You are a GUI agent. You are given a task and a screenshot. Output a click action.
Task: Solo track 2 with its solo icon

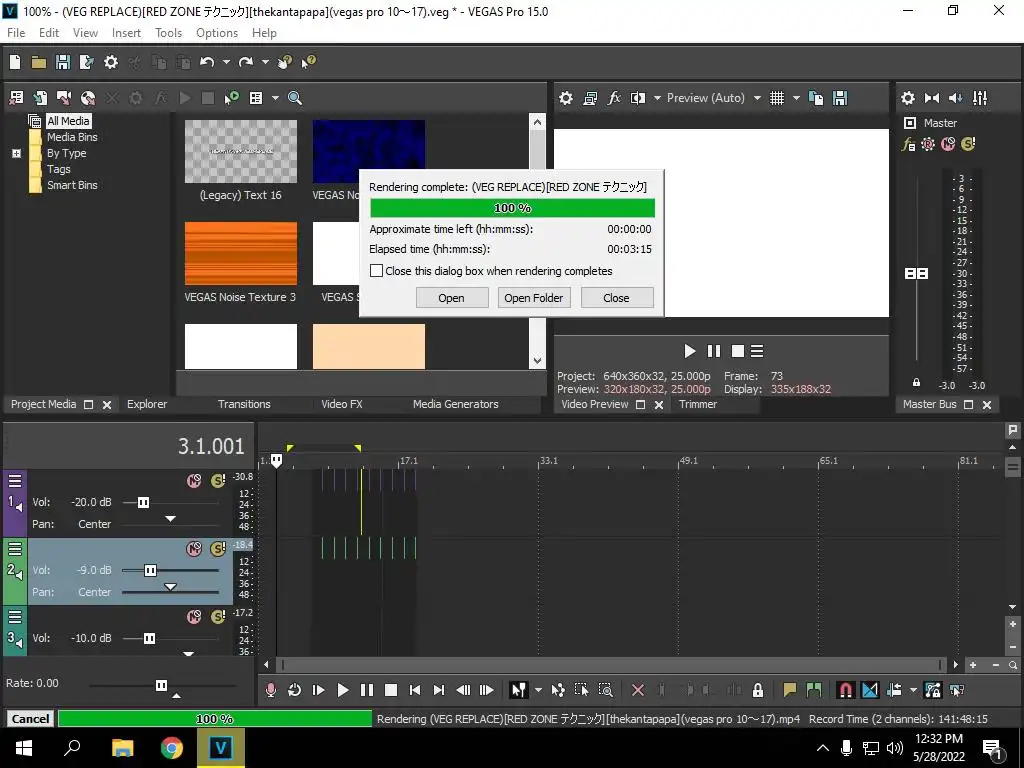[217, 549]
